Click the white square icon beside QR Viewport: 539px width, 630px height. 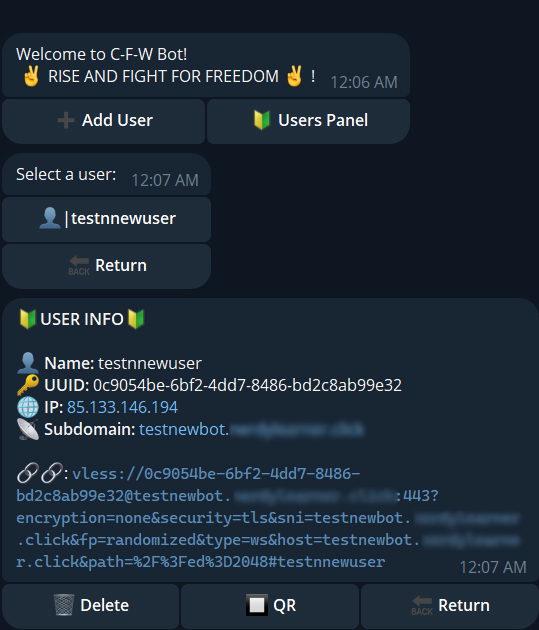point(257,605)
